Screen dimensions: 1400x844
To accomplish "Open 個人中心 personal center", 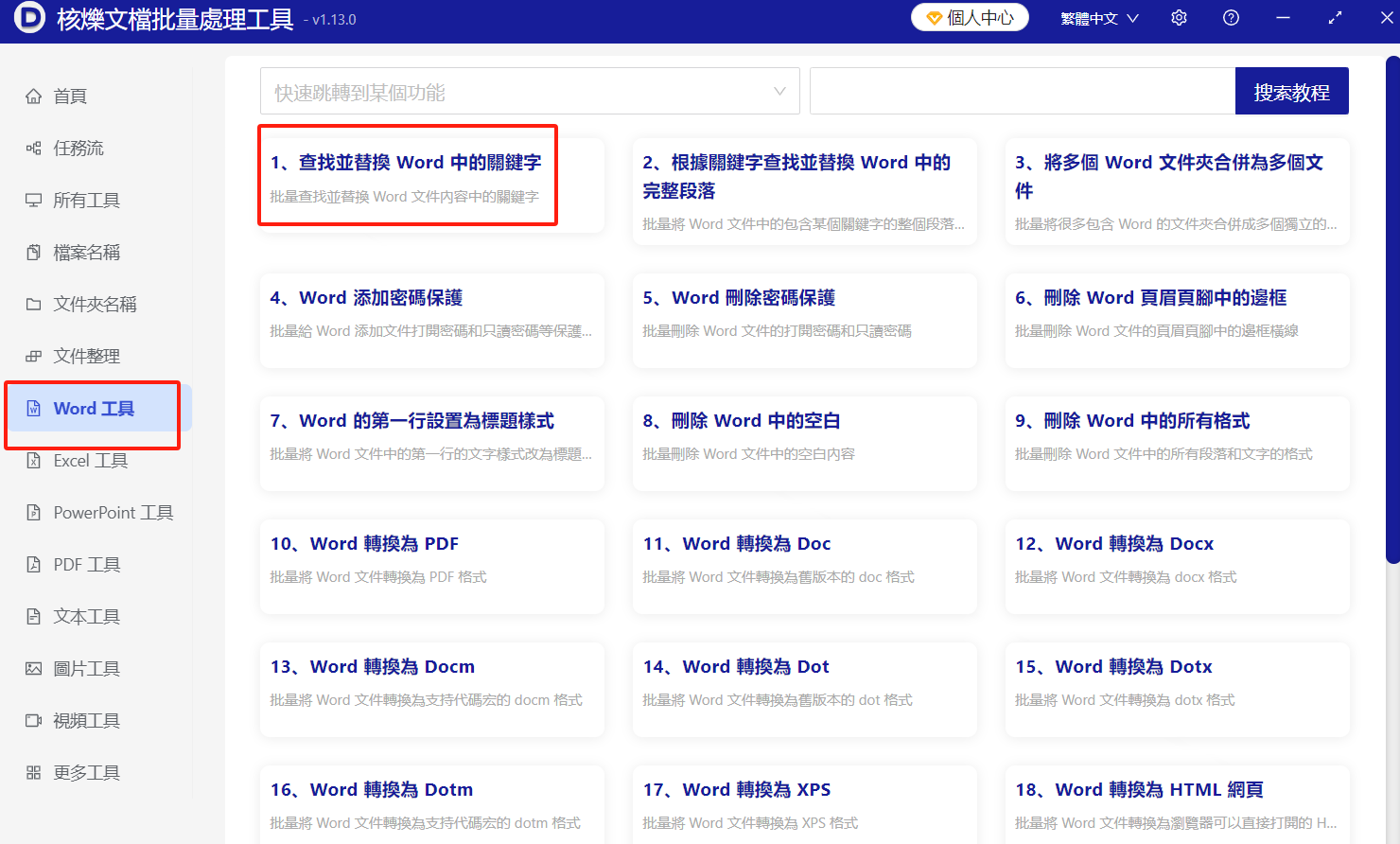I will pyautogui.click(x=970, y=17).
